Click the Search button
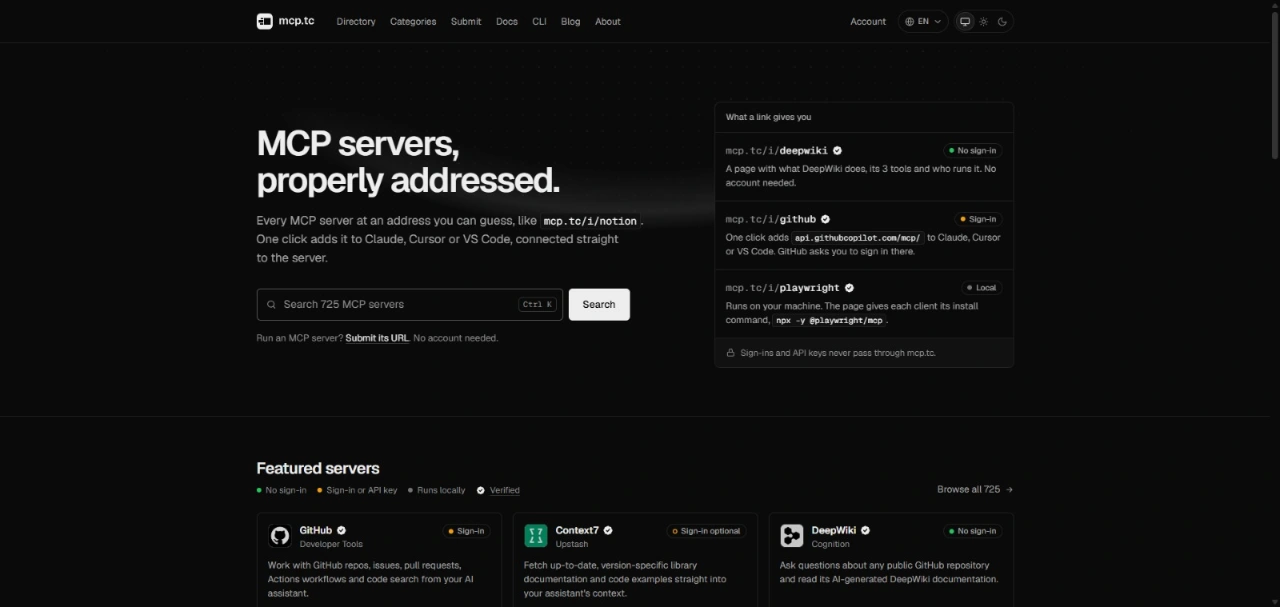1280x607 pixels. tap(599, 304)
